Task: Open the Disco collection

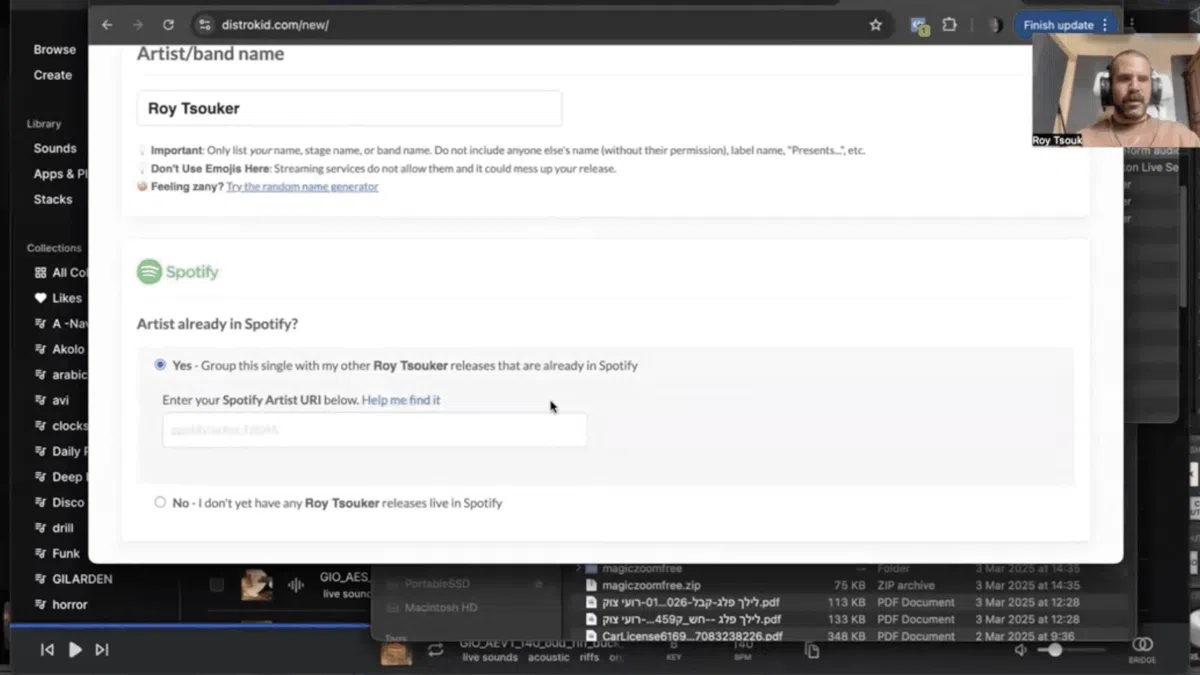Action: pos(58,502)
